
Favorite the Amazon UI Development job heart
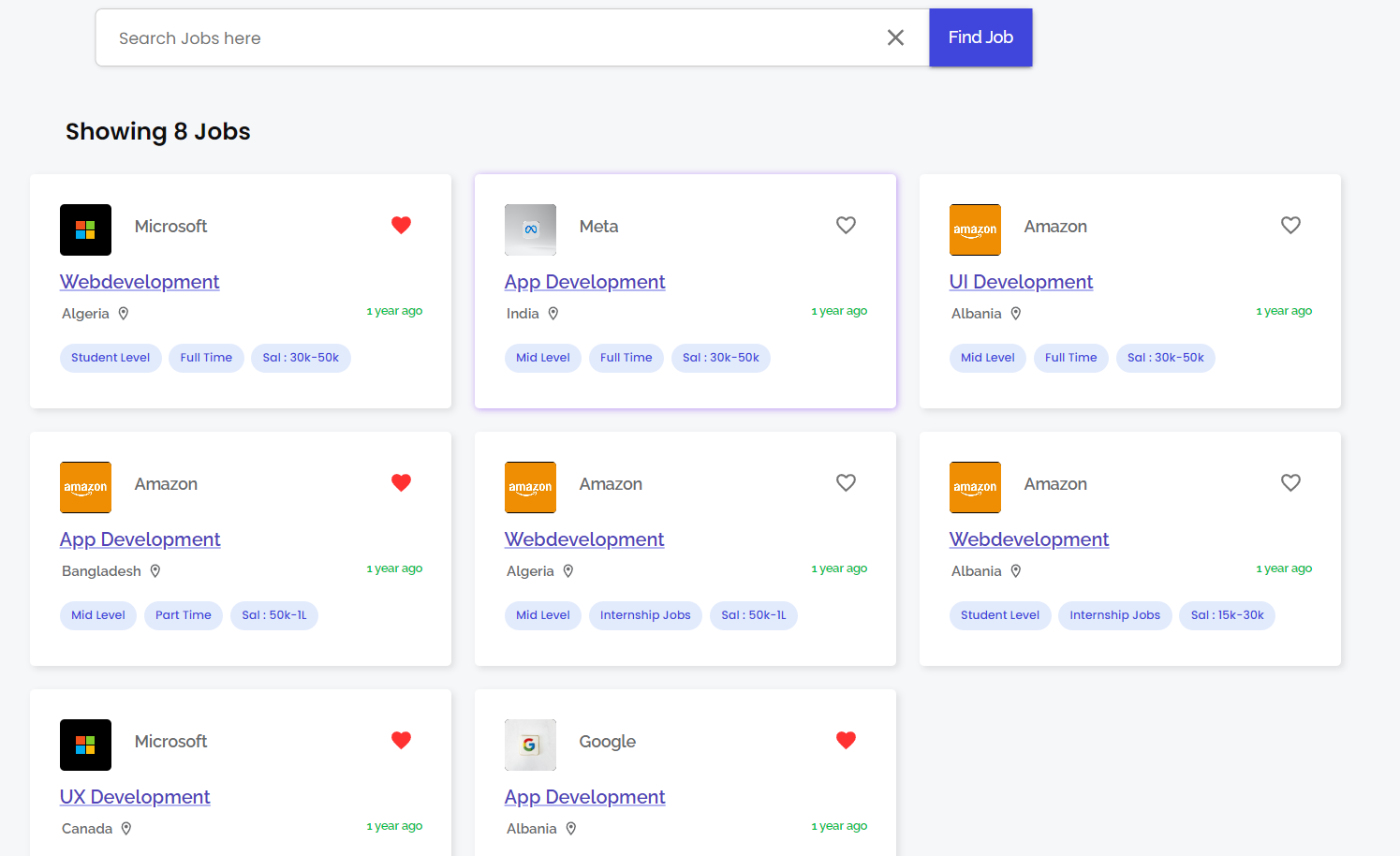tap(1290, 225)
